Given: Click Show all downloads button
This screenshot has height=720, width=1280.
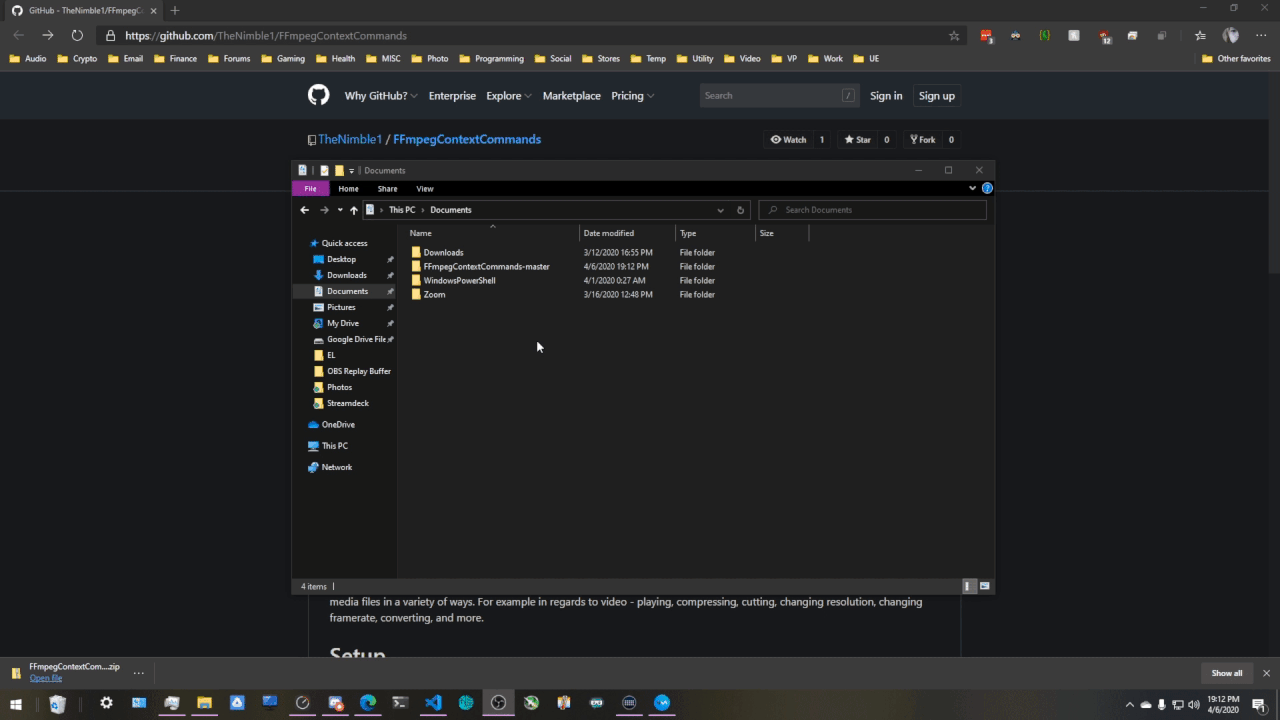Looking at the screenshot, I should [1227, 673].
